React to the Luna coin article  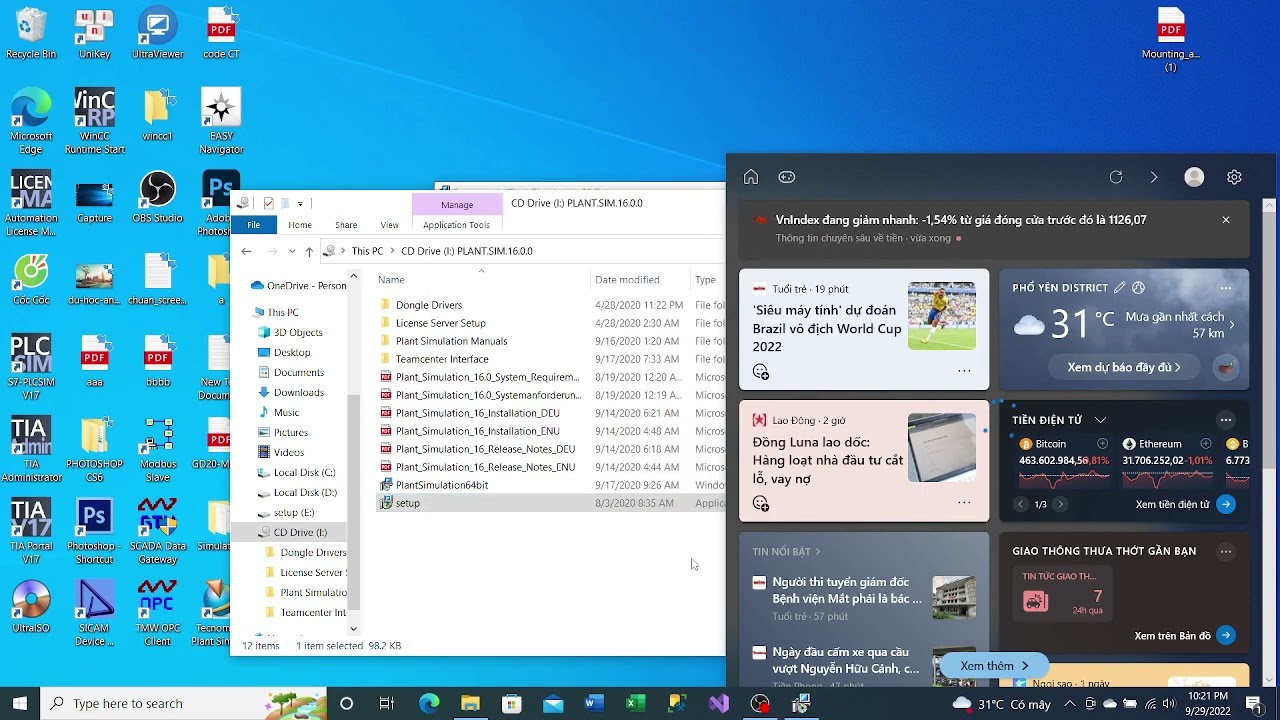coord(761,503)
